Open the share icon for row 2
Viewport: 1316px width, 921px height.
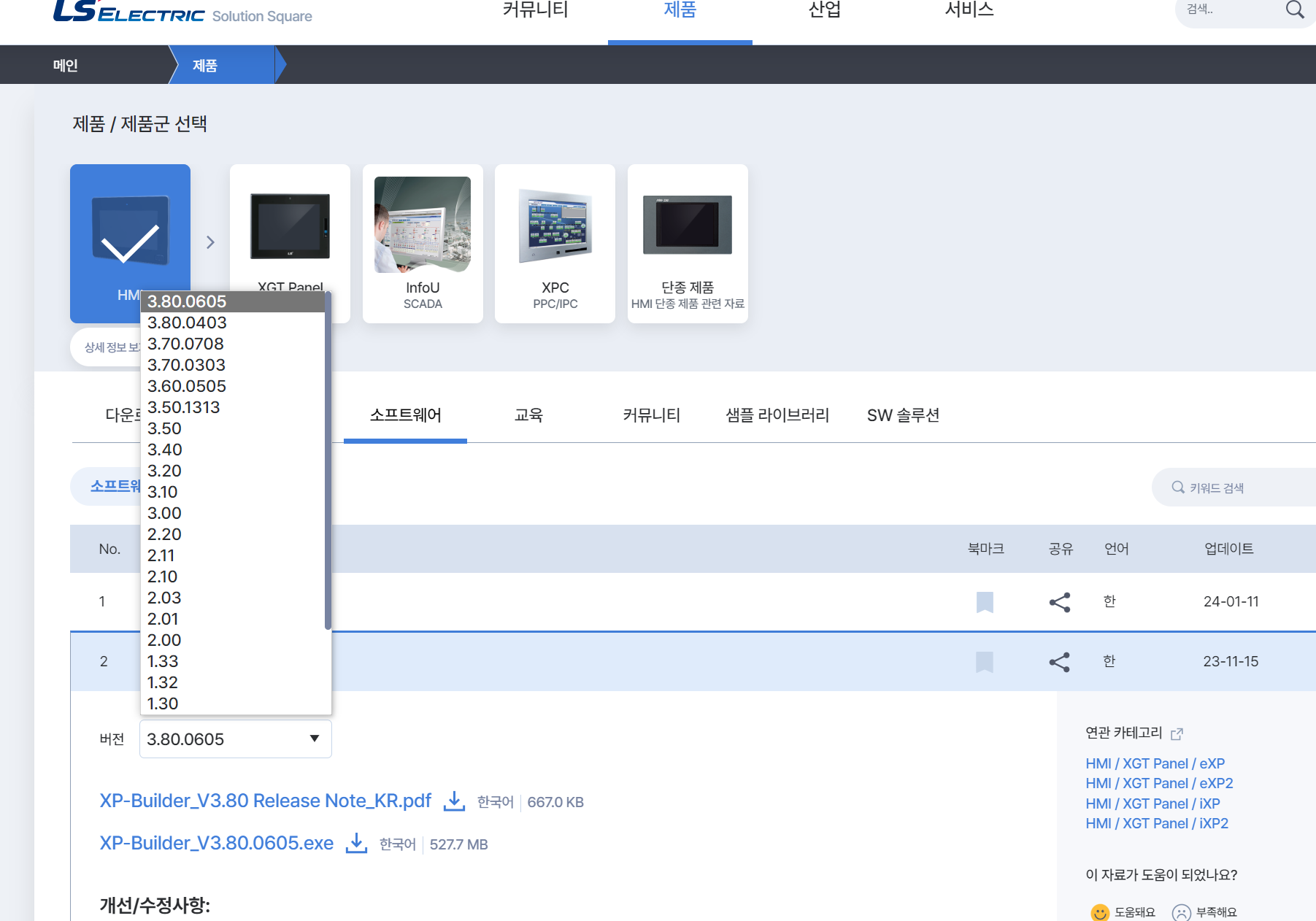(1060, 661)
